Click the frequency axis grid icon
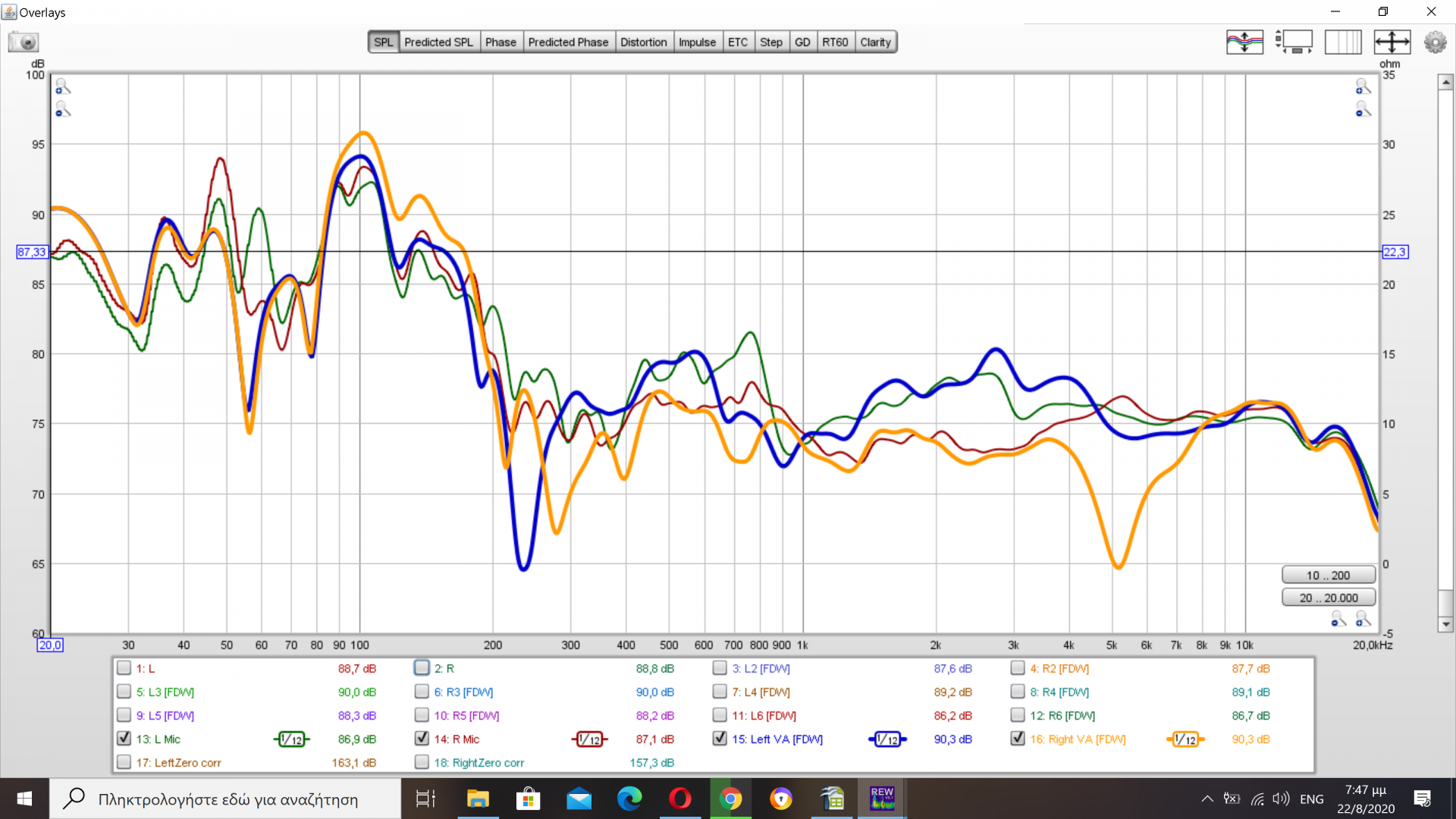Screen dimensions: 1456x819 [x=1343, y=42]
